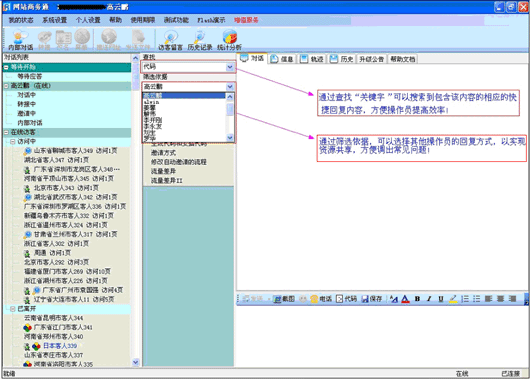Screen dimensions: 530x379
Task: Open 历史记录 history records
Action: click(x=200, y=40)
